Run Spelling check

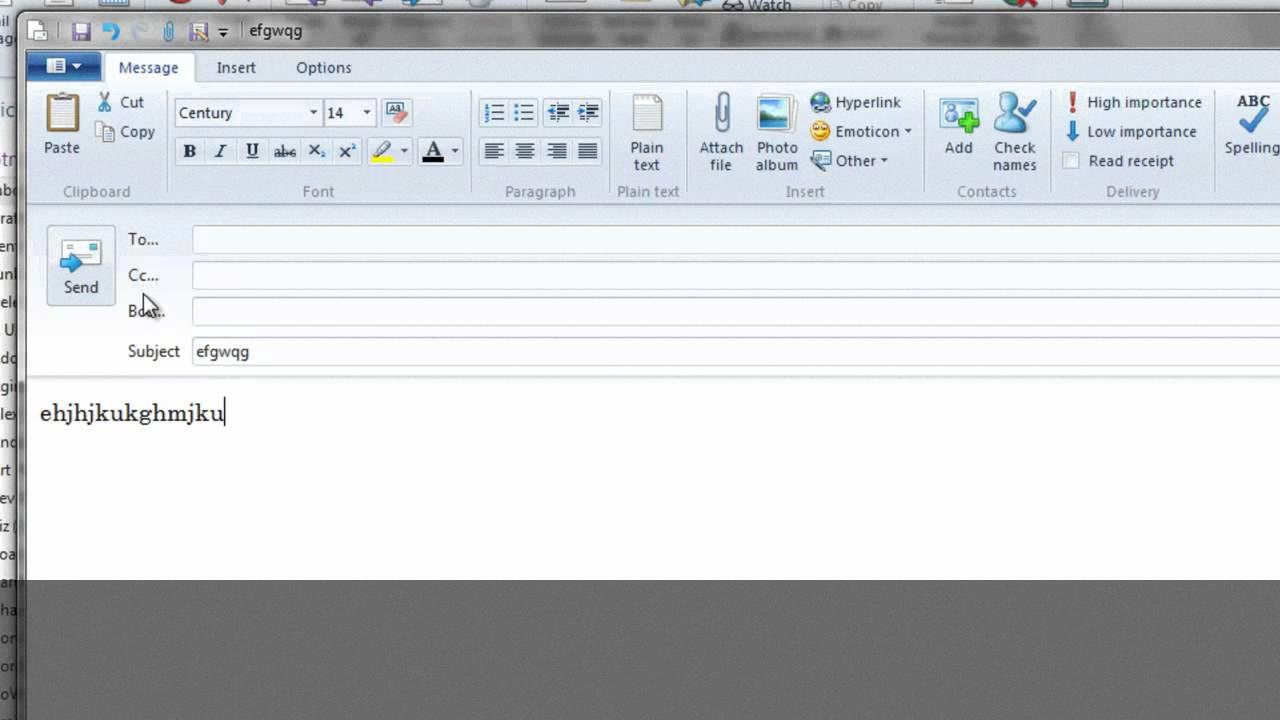(x=1252, y=124)
